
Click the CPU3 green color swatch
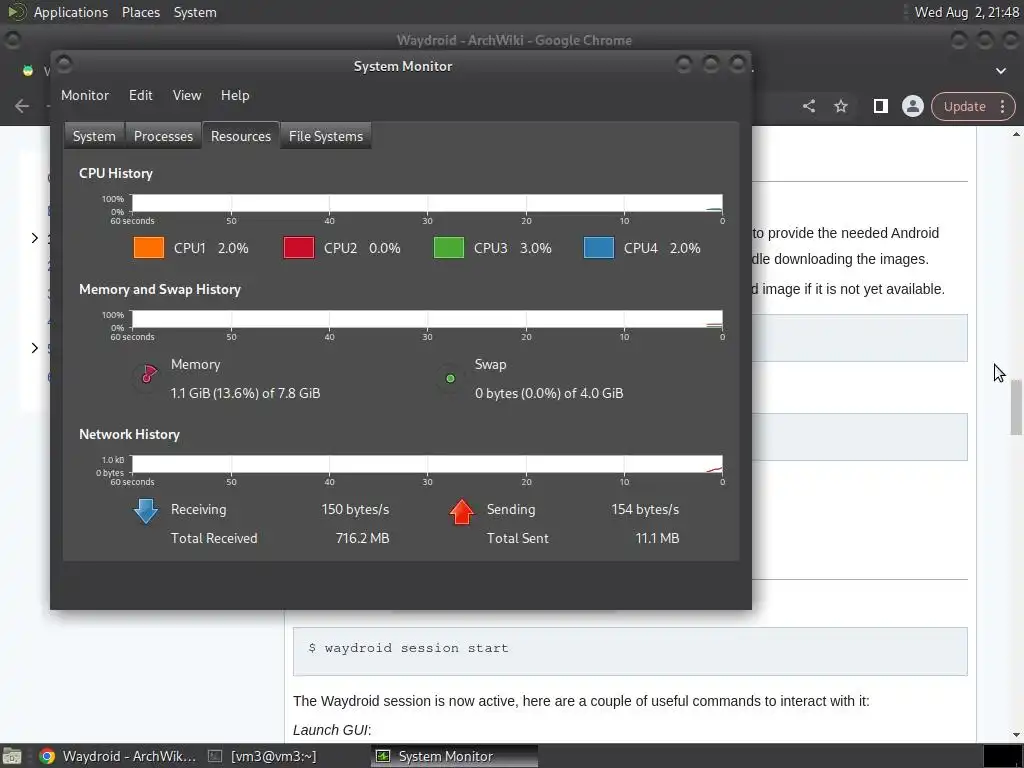(449, 248)
